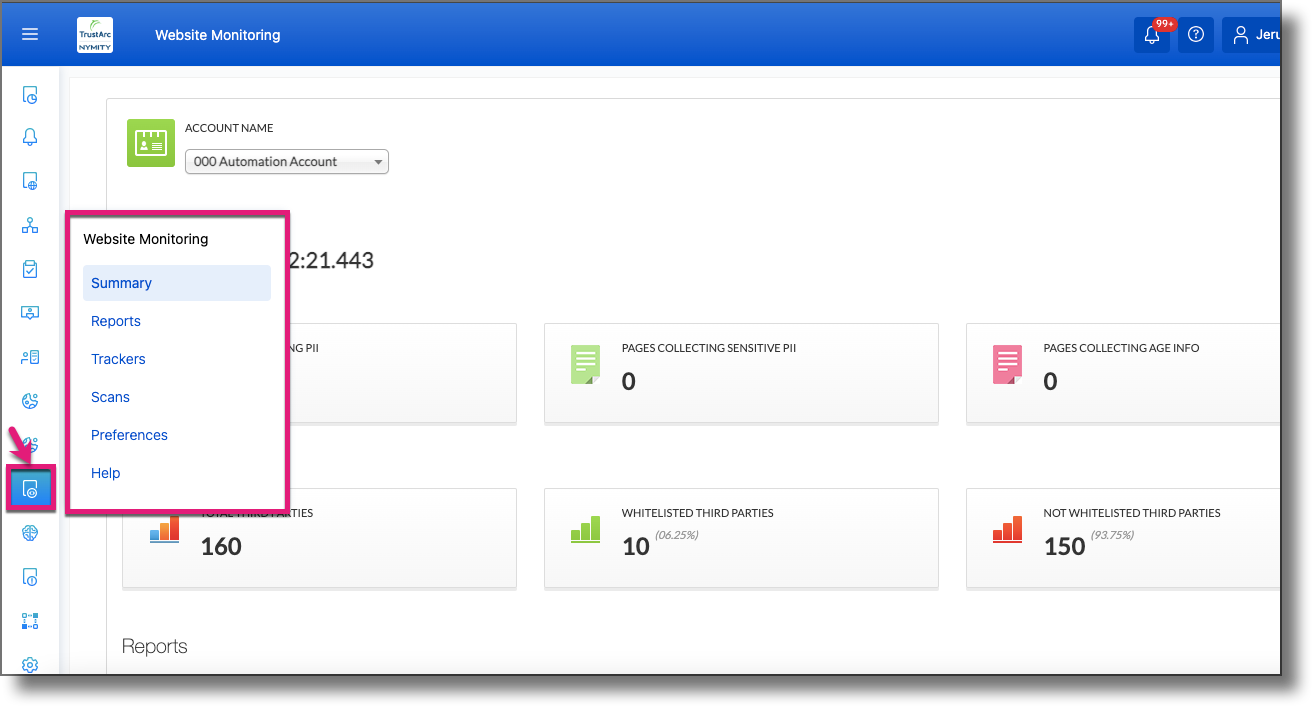Screen dimensions: 1313x707
Task: Click the (93.75%) percentage text
Action: click(1112, 535)
